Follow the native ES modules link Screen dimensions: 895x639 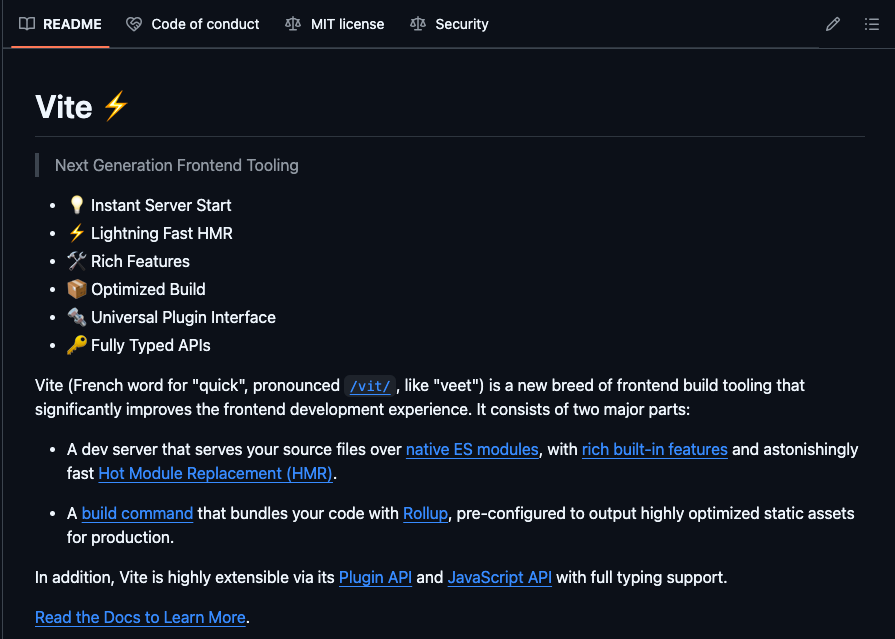pyautogui.click(x=472, y=450)
